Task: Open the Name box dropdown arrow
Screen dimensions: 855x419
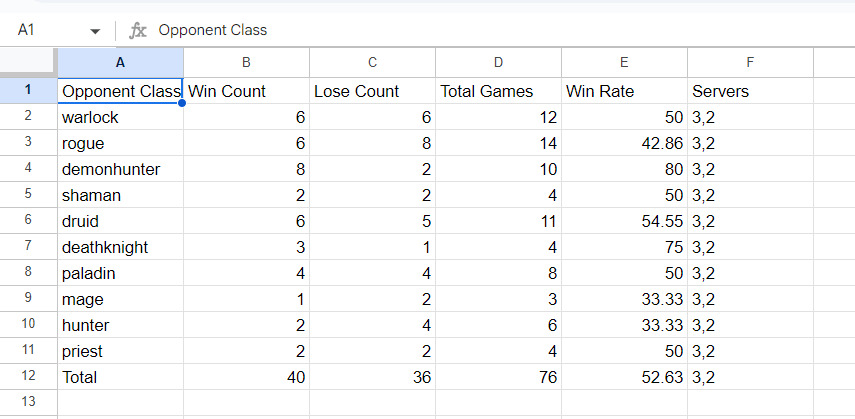Action: (95, 31)
